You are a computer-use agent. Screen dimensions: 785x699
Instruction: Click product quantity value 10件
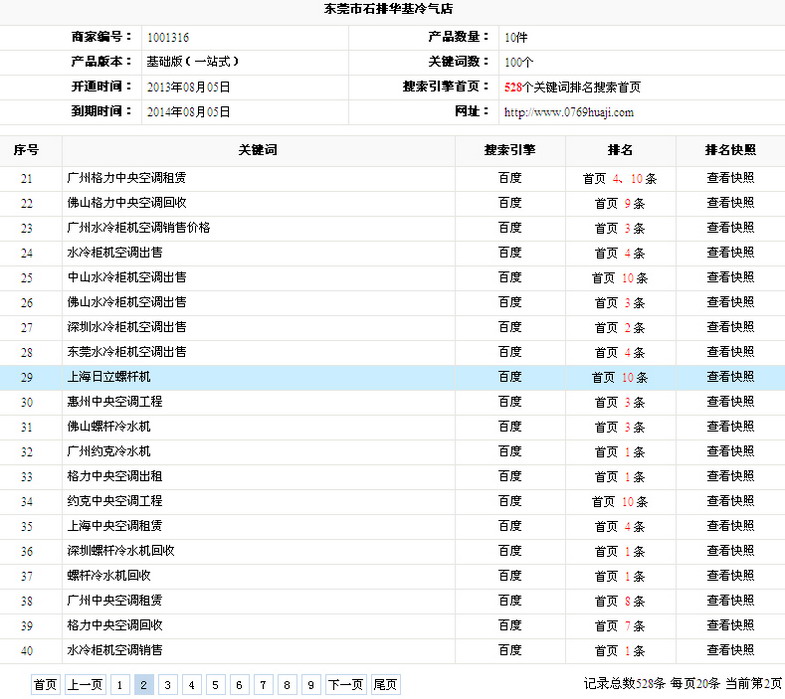(516, 38)
